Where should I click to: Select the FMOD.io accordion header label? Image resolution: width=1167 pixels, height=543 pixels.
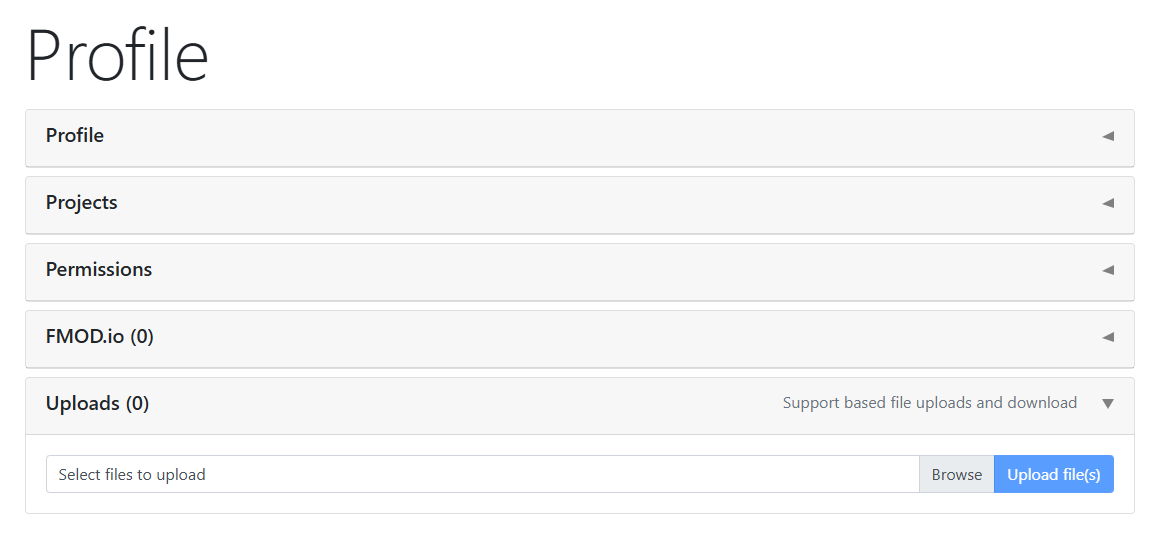[85, 337]
